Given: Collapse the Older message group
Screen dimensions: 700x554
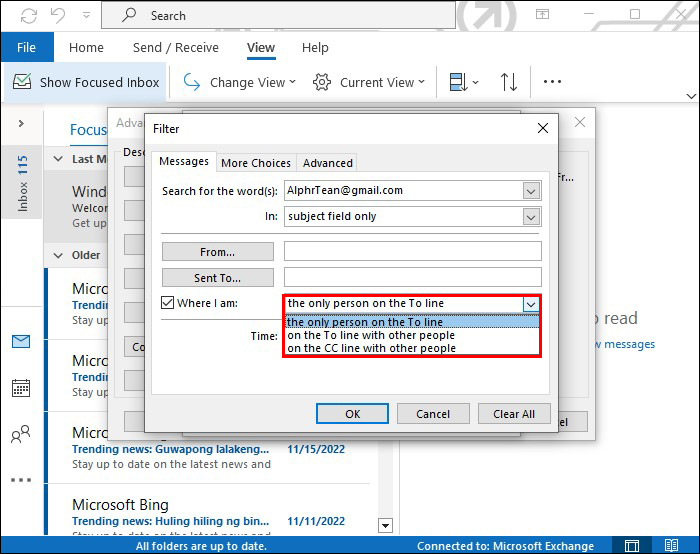Looking at the screenshot, I should pos(58,255).
